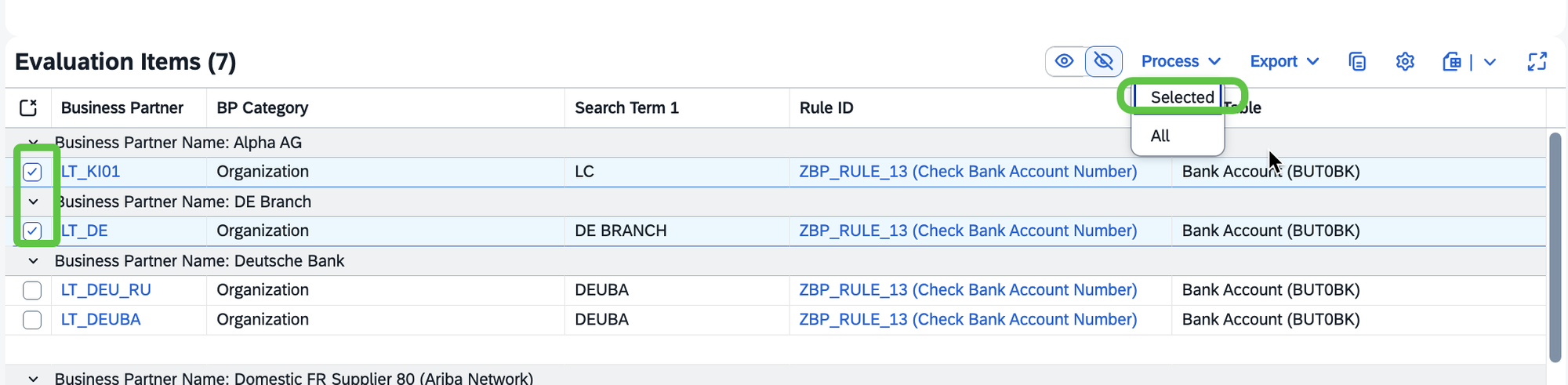Open table settings gear icon
This screenshot has height=385, width=1568.
pos(1405,61)
